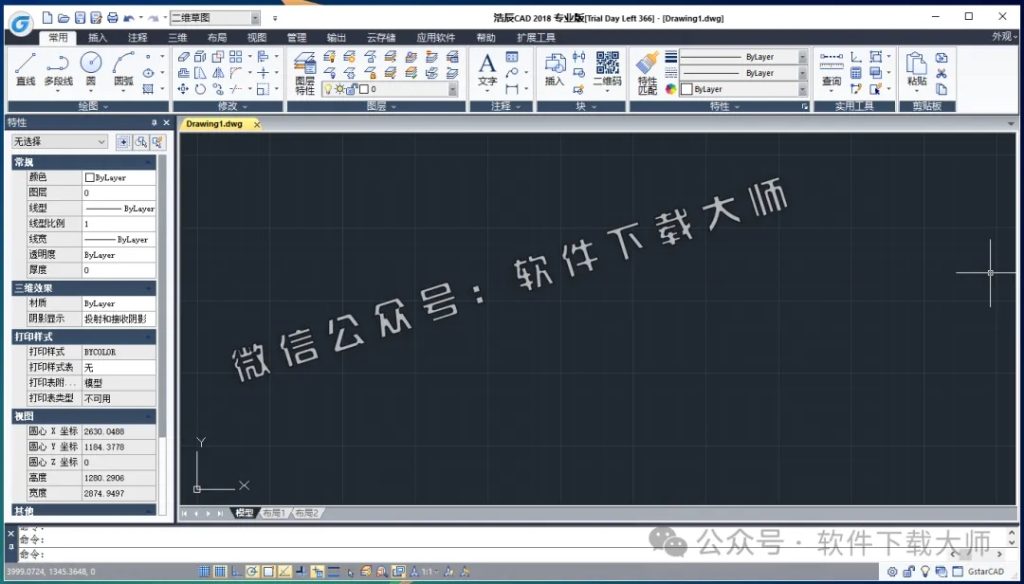The image size is (1024, 584).
Task: Select the 二维码 QR code tool
Action: point(606,68)
